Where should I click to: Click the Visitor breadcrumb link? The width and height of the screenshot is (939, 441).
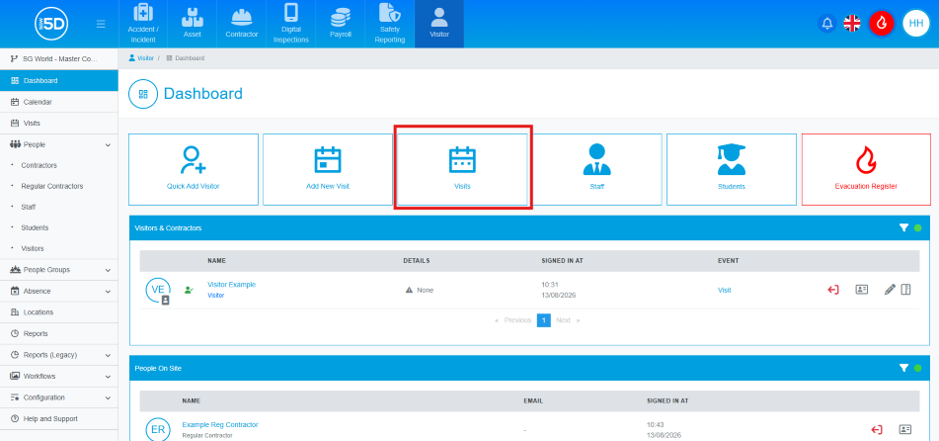point(141,58)
